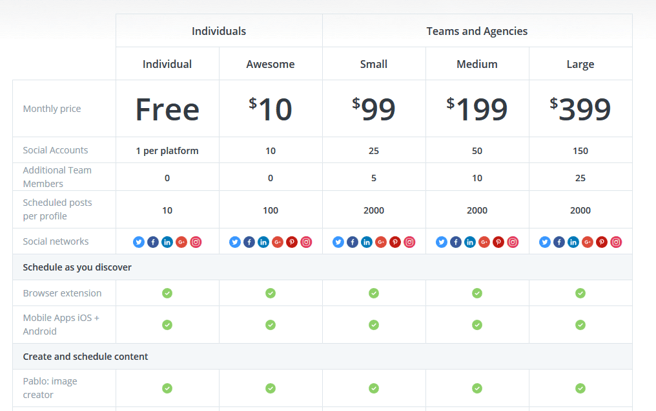Click the Free Individual plan price
The image size is (656, 411).
coord(167,109)
